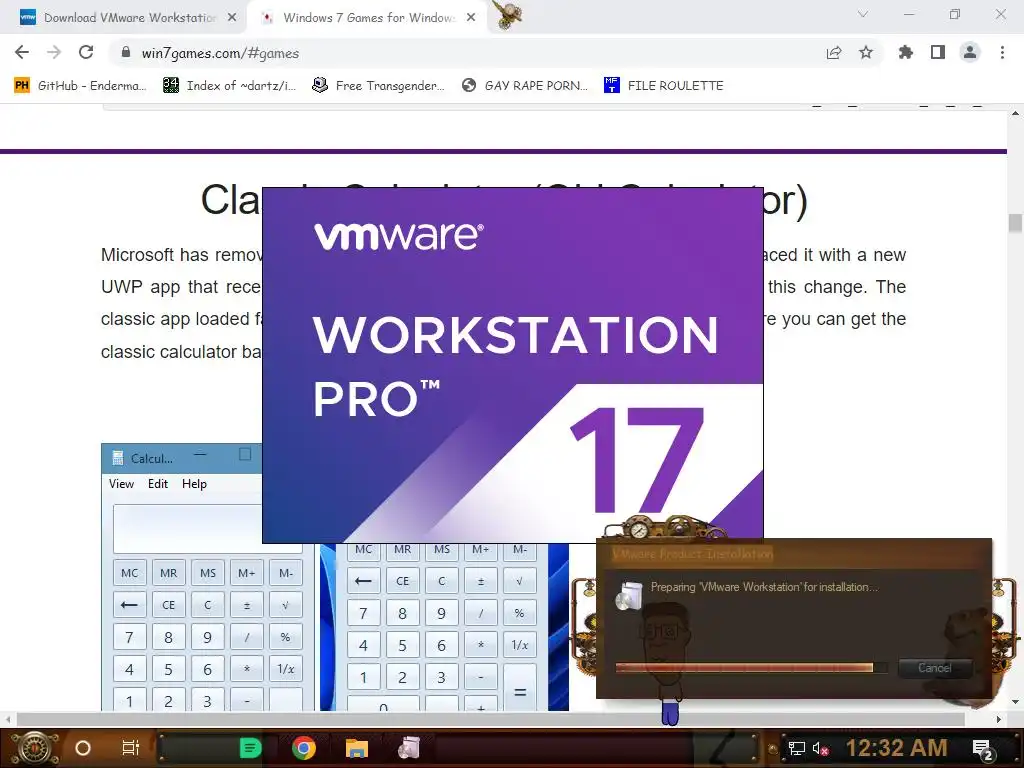Open the FILE ROULETTE bookmark
Viewport: 1024px width, 768px height.
664,86
